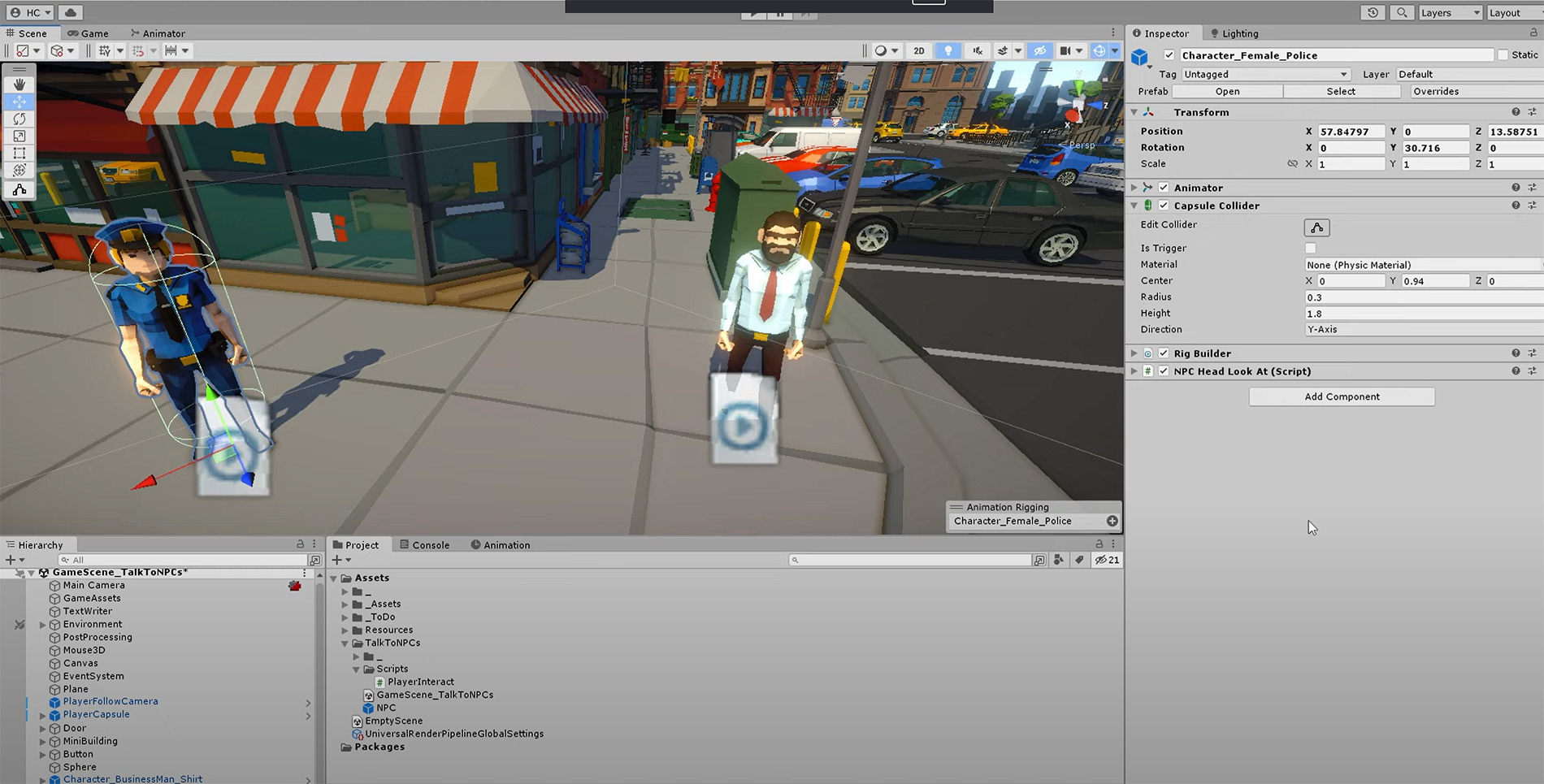Click the Add Component button
This screenshot has width=1544, height=784.
tap(1342, 396)
